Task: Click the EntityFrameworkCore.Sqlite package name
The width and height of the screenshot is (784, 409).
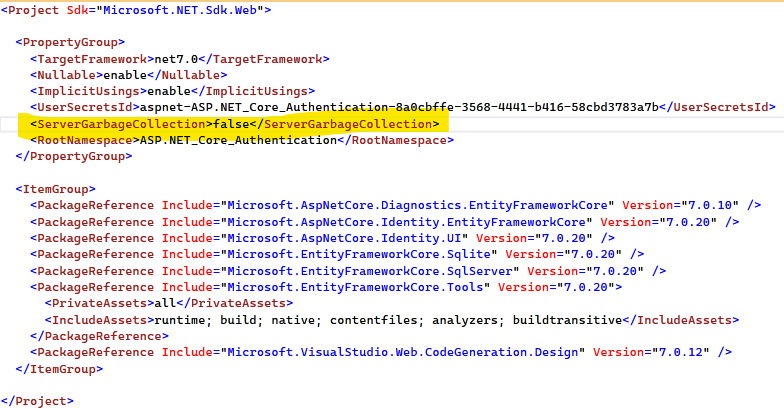Action: (359, 254)
